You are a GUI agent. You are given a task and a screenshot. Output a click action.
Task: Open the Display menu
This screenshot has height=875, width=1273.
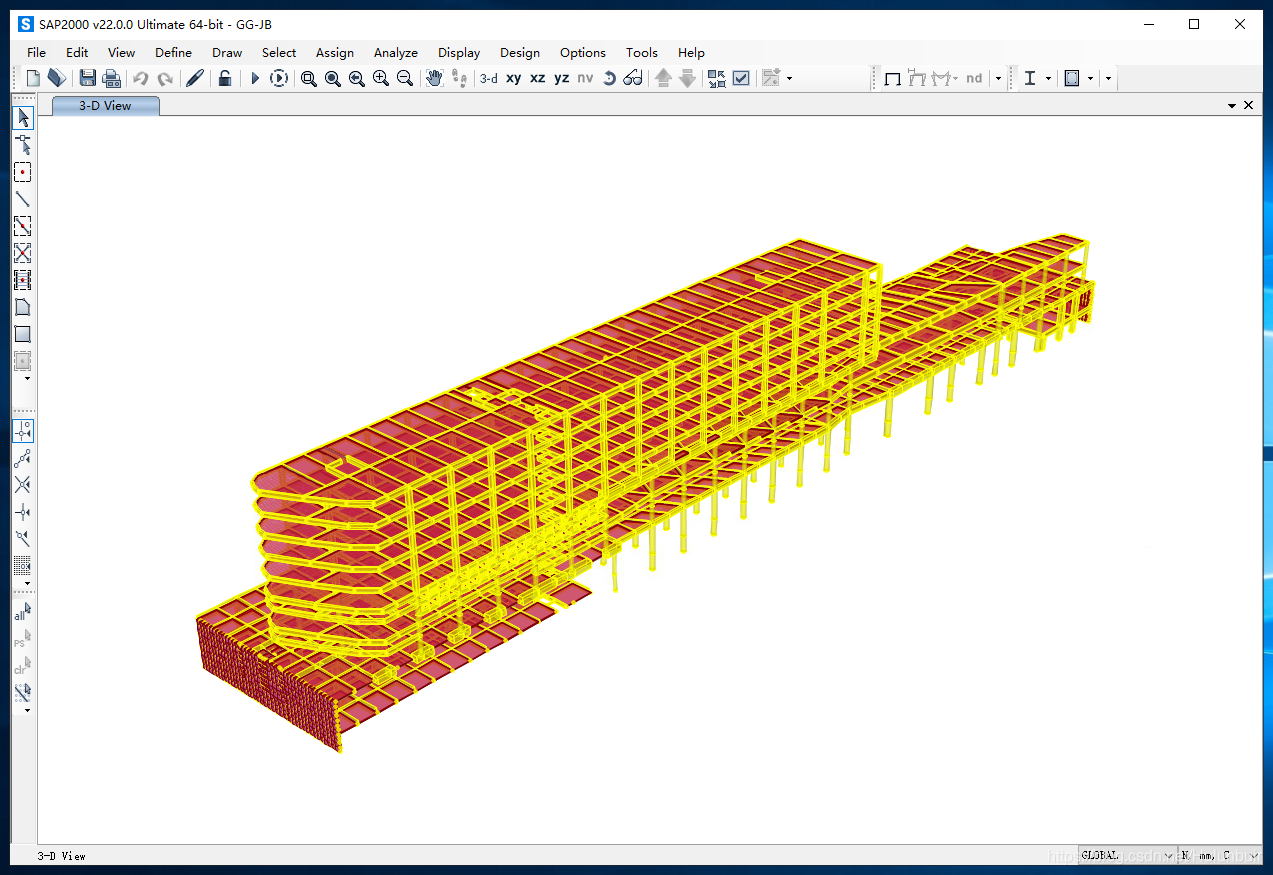459,52
